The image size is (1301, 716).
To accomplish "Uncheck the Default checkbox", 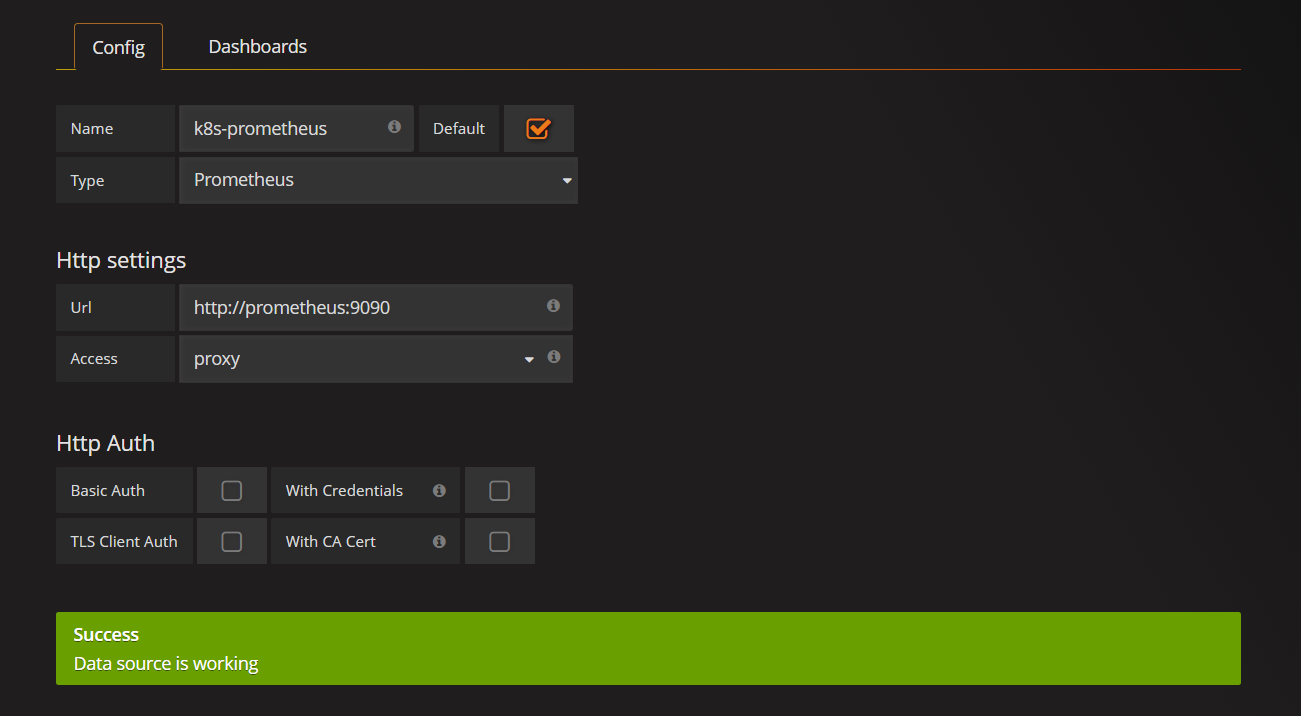I will pyautogui.click(x=538, y=129).
